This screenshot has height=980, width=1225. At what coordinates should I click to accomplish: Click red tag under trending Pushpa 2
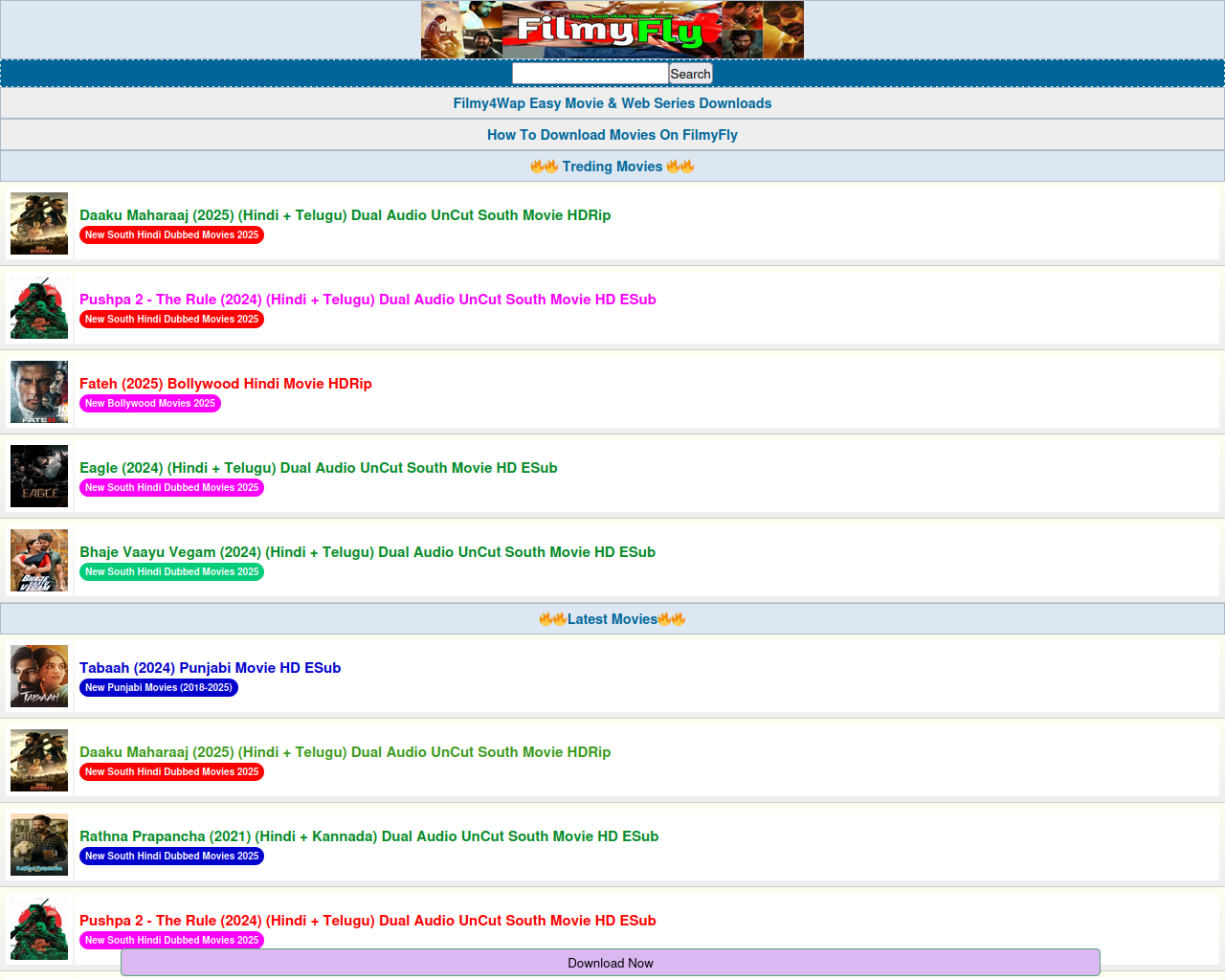pyautogui.click(x=171, y=320)
